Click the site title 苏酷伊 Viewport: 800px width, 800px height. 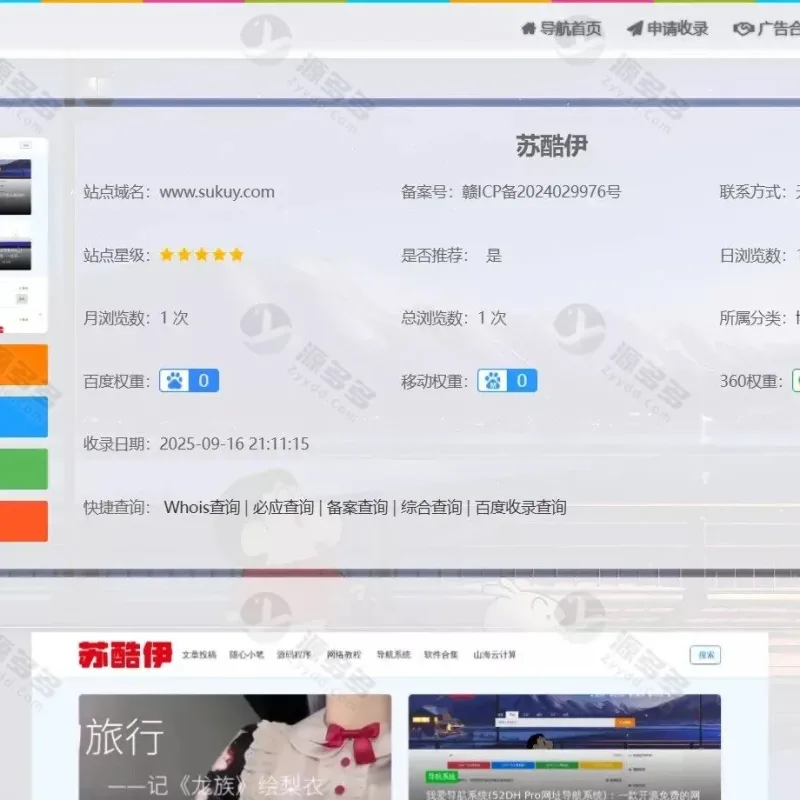pos(552,146)
